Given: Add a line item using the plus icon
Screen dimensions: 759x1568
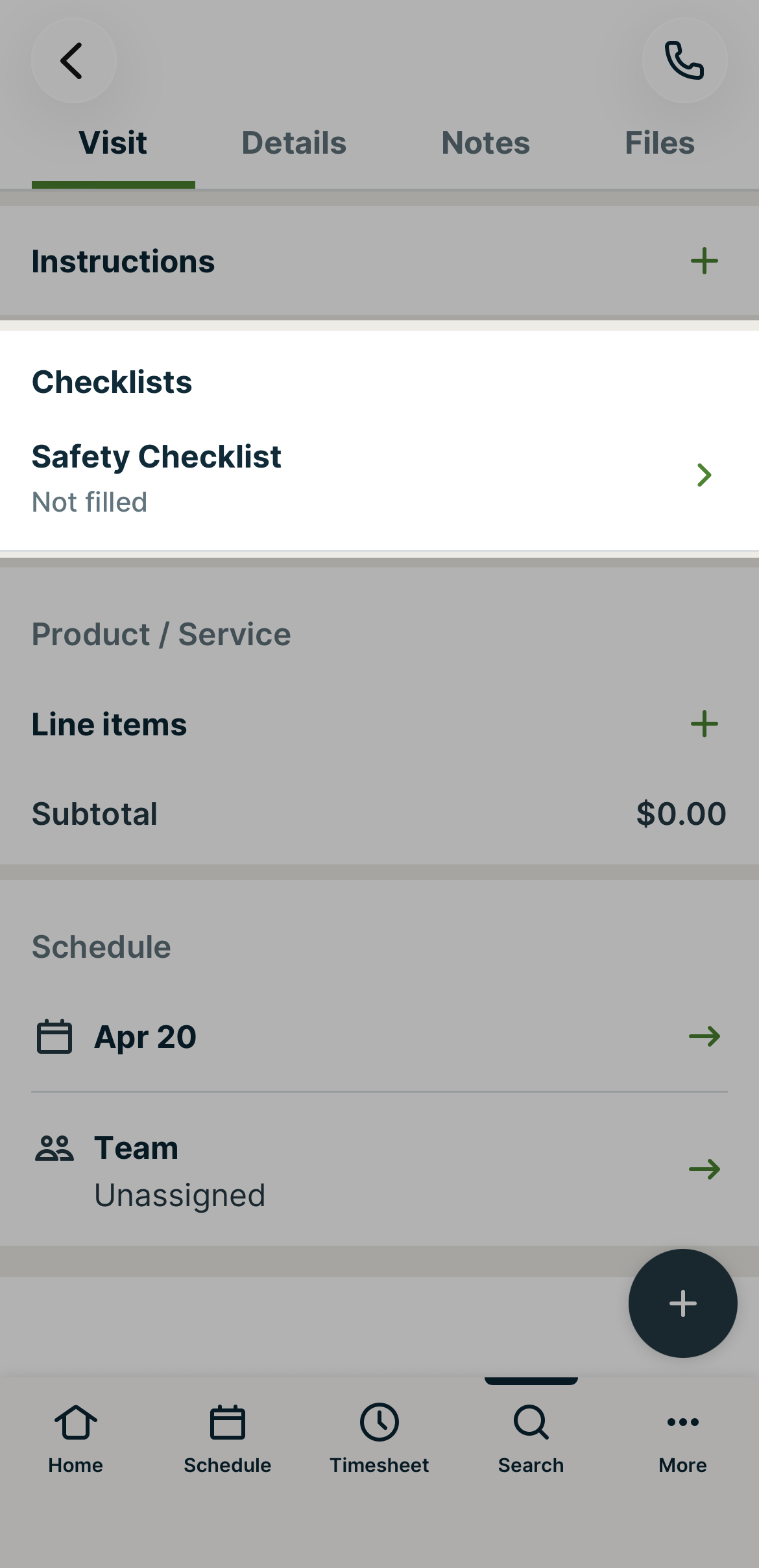Looking at the screenshot, I should point(705,724).
